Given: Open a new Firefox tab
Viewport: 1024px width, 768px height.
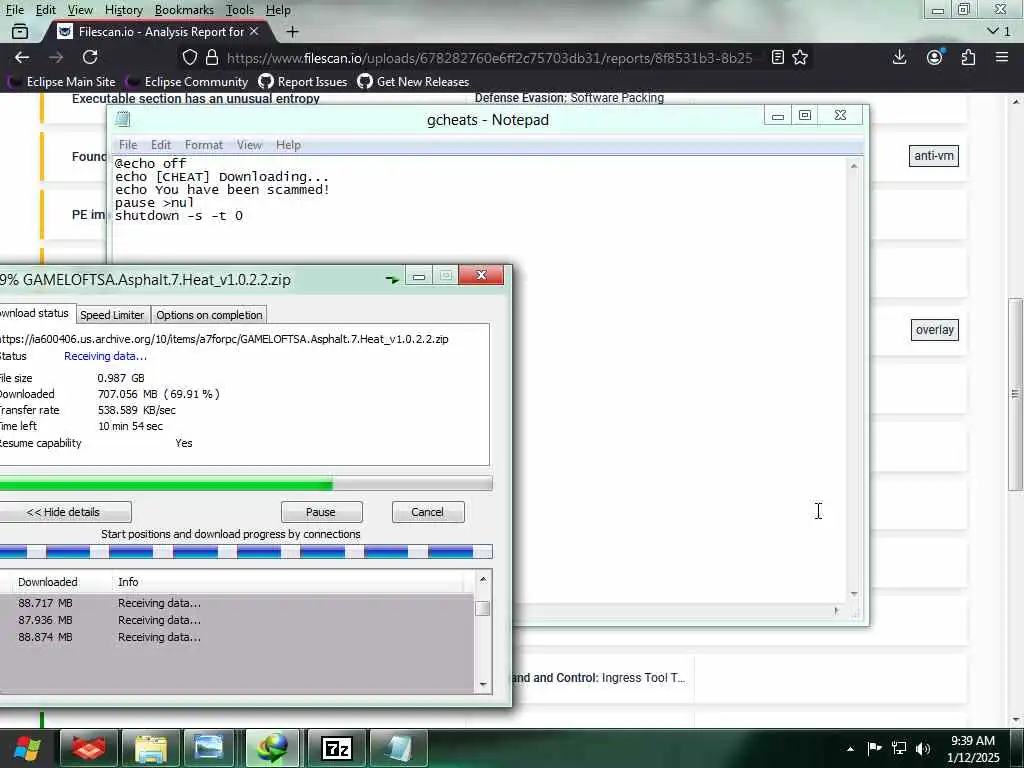Looking at the screenshot, I should tap(293, 31).
